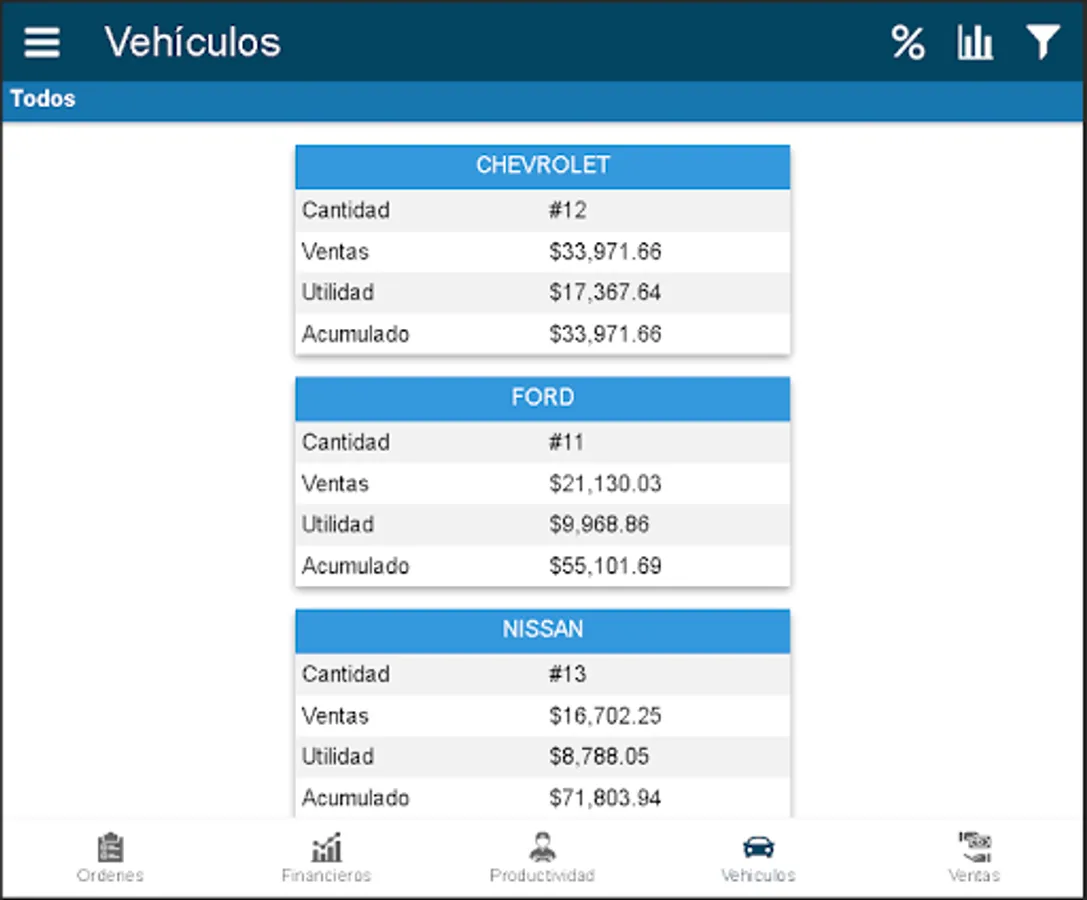
Task: Click Nissan accumulated value $71,803.94
Action: (605, 798)
